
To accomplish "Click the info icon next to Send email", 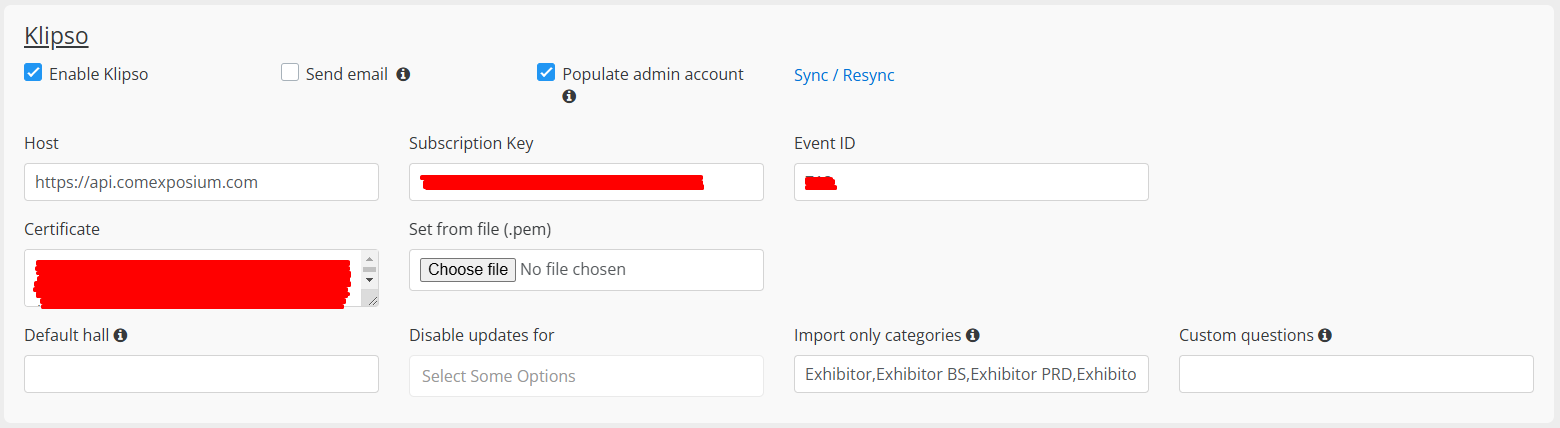I will [403, 74].
